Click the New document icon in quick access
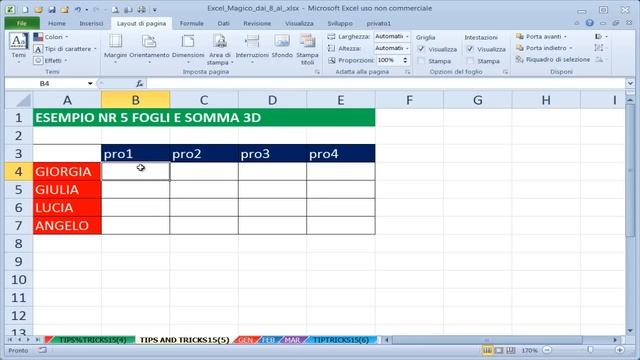640x360 pixels. 25,9
